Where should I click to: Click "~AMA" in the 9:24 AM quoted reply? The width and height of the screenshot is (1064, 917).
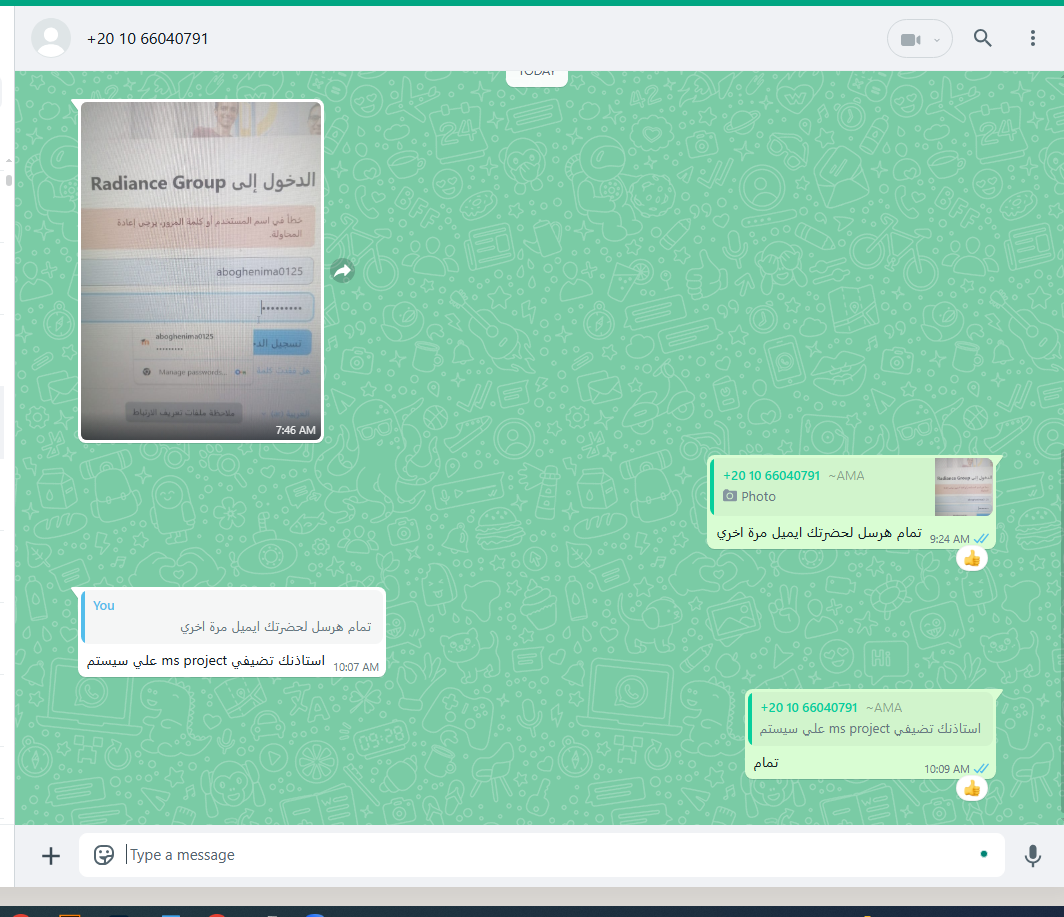tap(846, 476)
